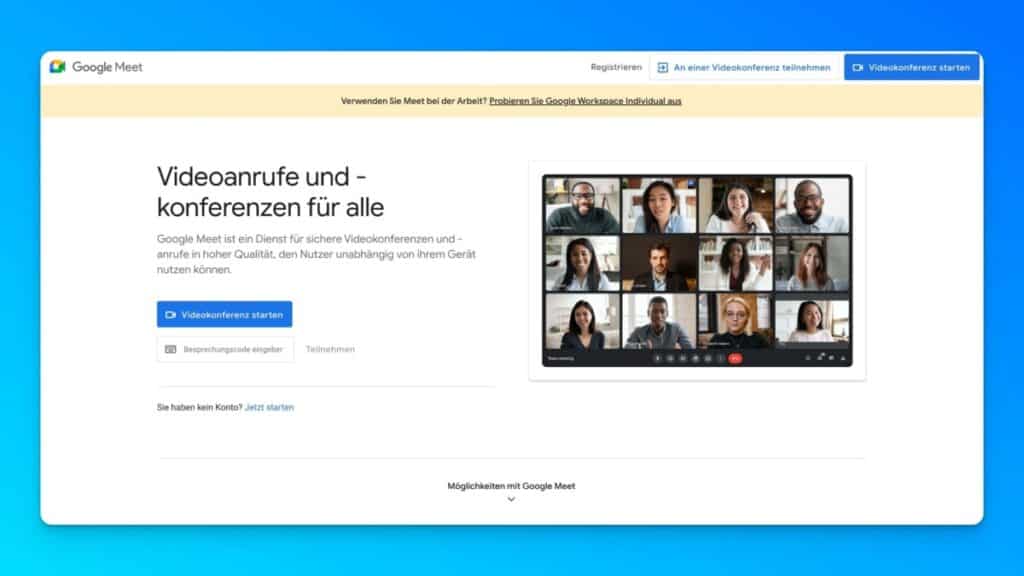The width and height of the screenshot is (1024, 576).
Task: Open the "Jetzt starten" link
Action: pos(269,408)
